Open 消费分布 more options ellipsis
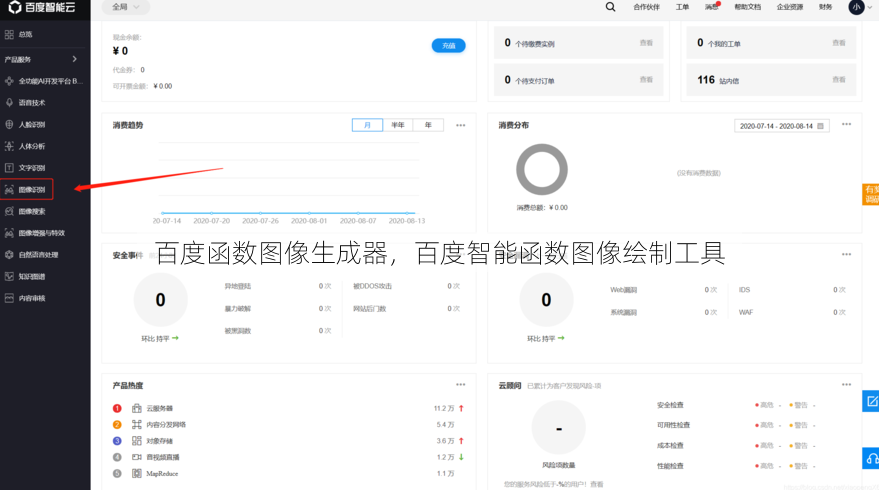 (846, 124)
